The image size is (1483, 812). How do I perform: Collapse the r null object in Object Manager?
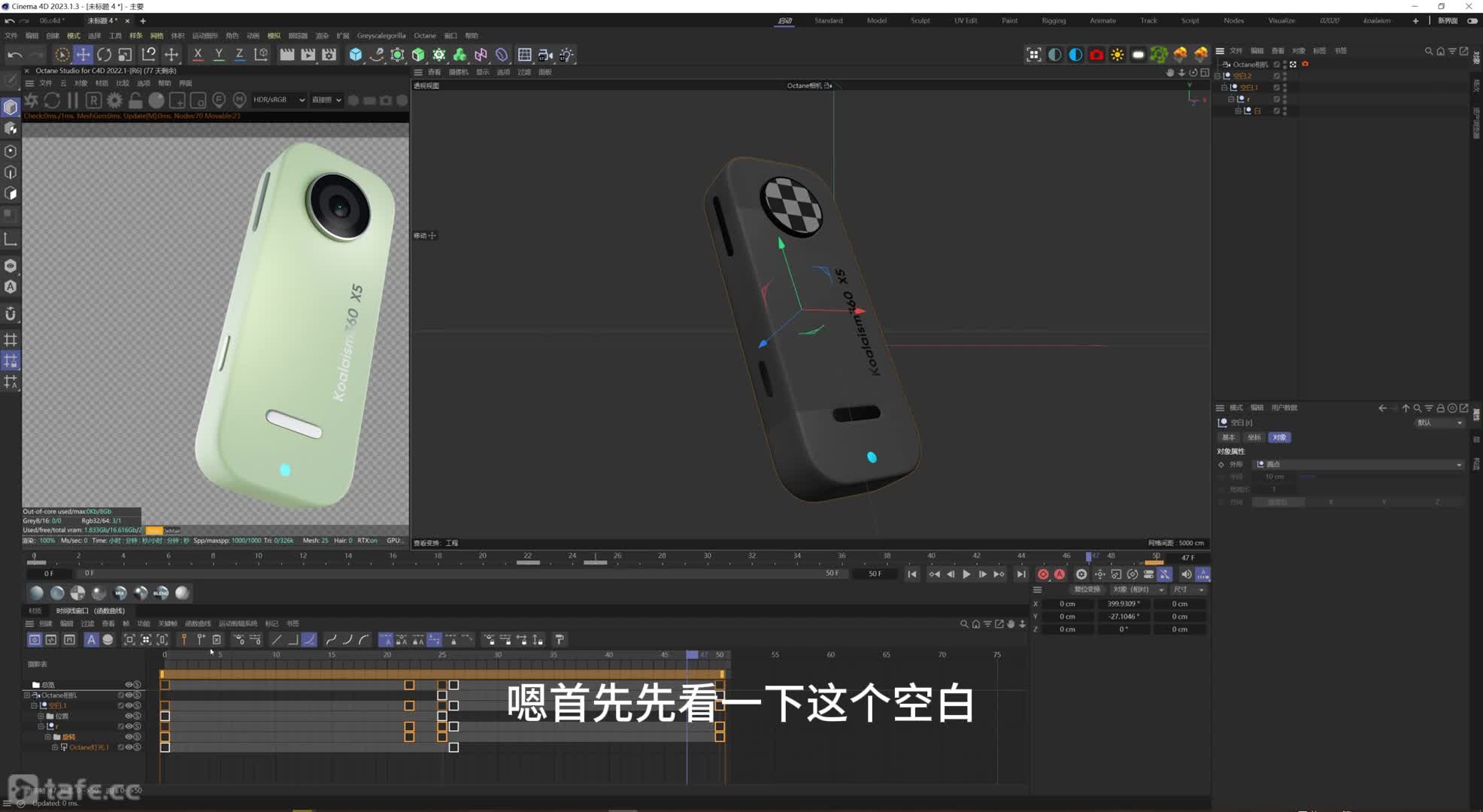tap(1231, 99)
